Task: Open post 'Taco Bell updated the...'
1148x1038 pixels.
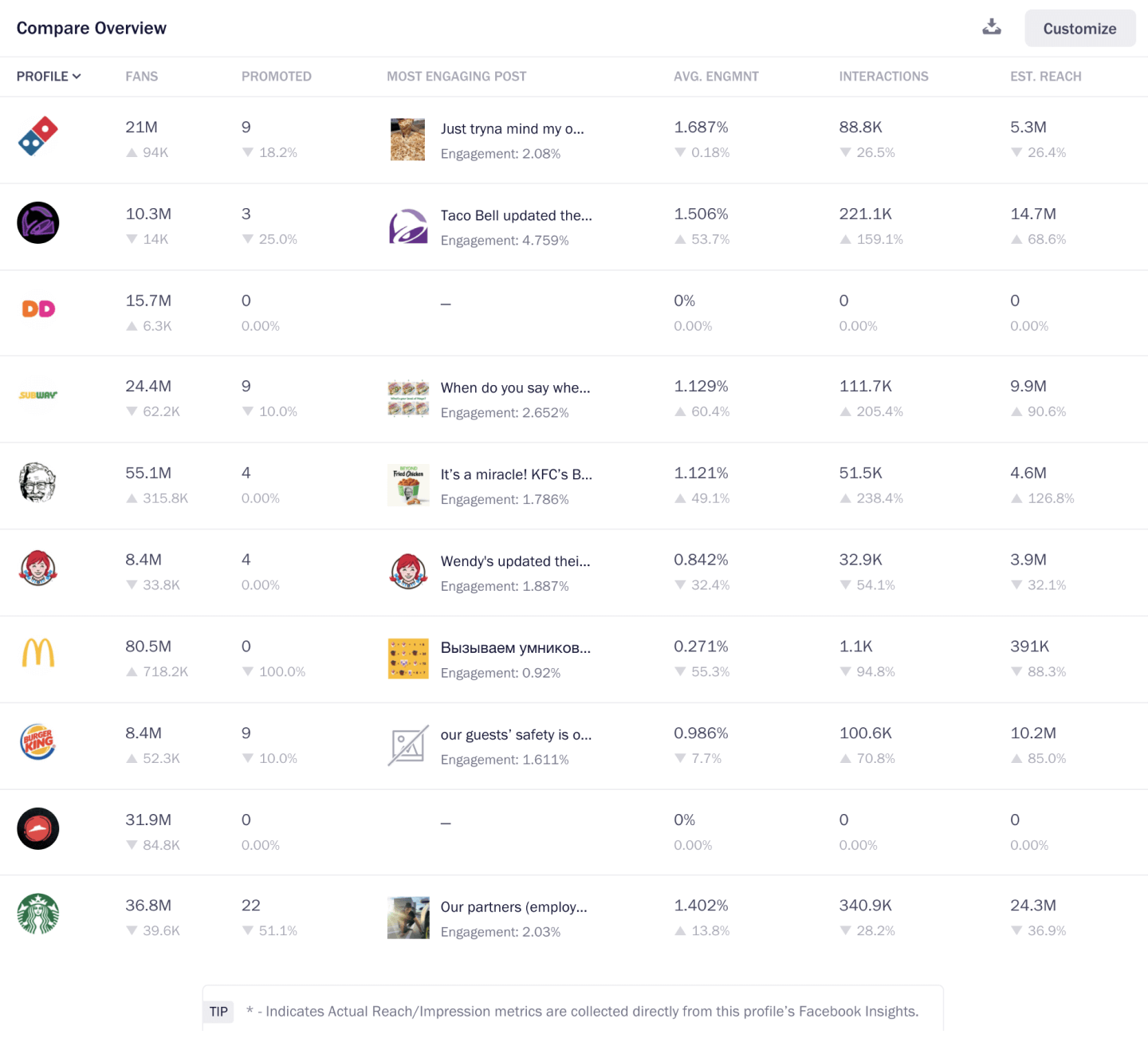Action: pos(517,215)
